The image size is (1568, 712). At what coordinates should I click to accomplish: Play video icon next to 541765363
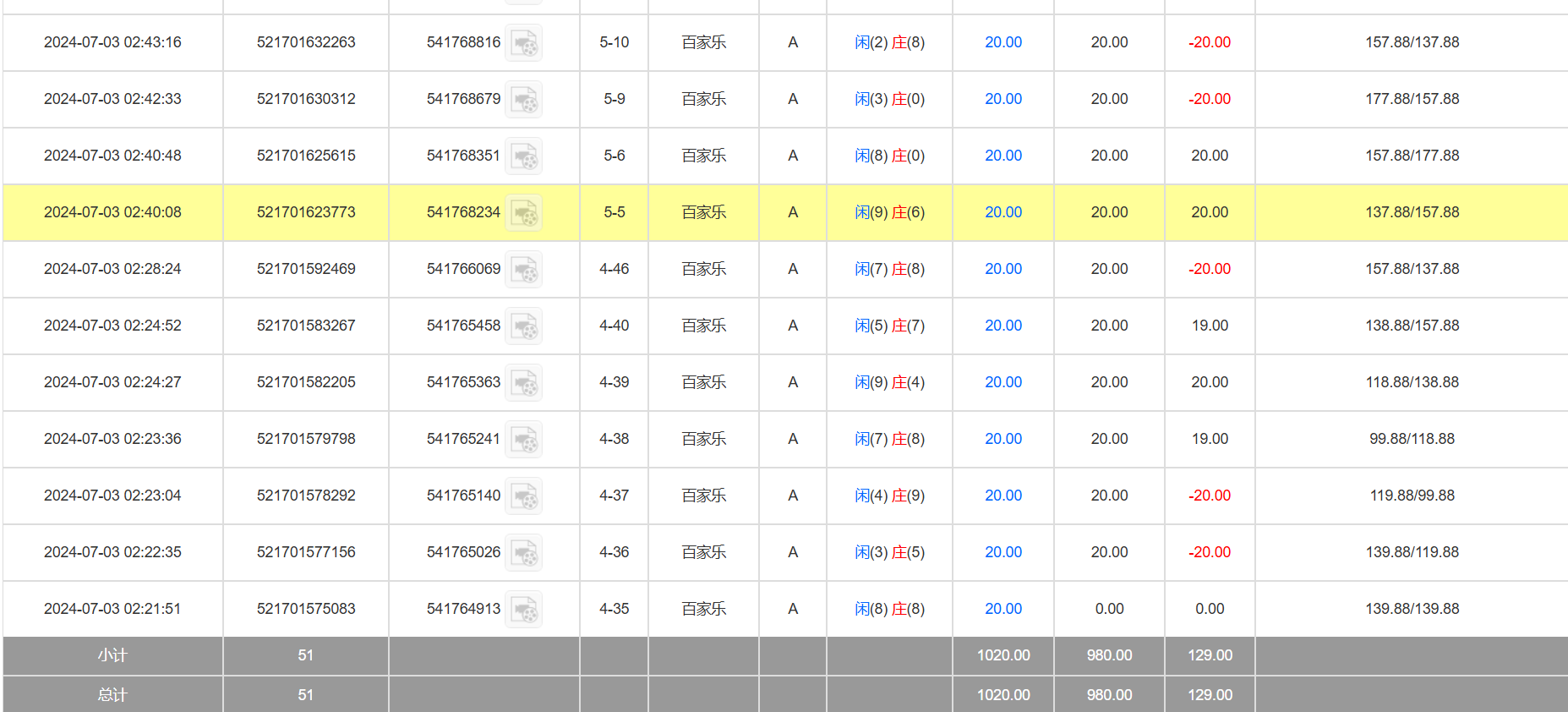524,383
